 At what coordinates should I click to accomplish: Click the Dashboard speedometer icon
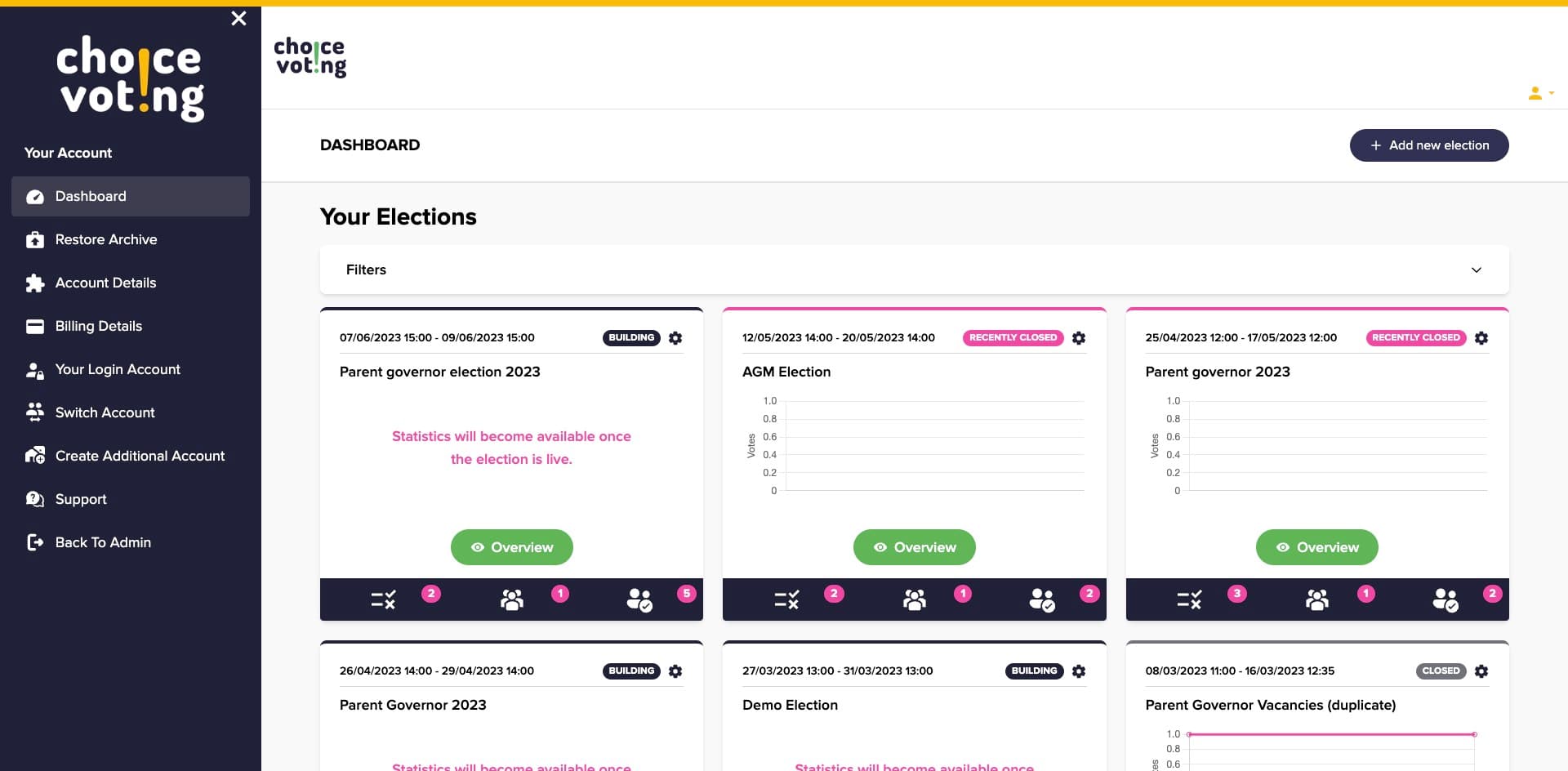pyautogui.click(x=35, y=197)
